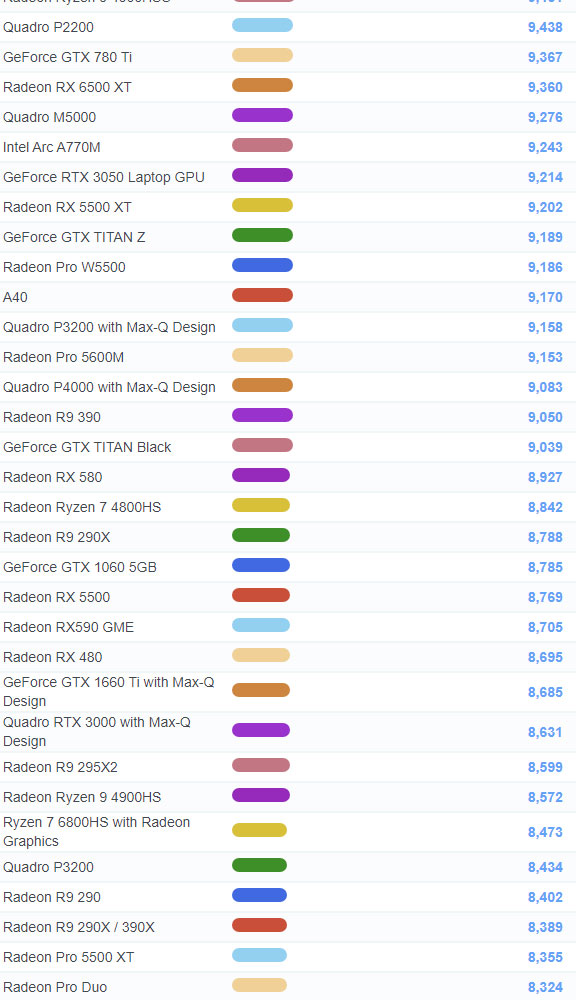Image resolution: width=576 pixels, height=1000 pixels.
Task: Click the Radeon R9 290 name
Action: point(52,897)
